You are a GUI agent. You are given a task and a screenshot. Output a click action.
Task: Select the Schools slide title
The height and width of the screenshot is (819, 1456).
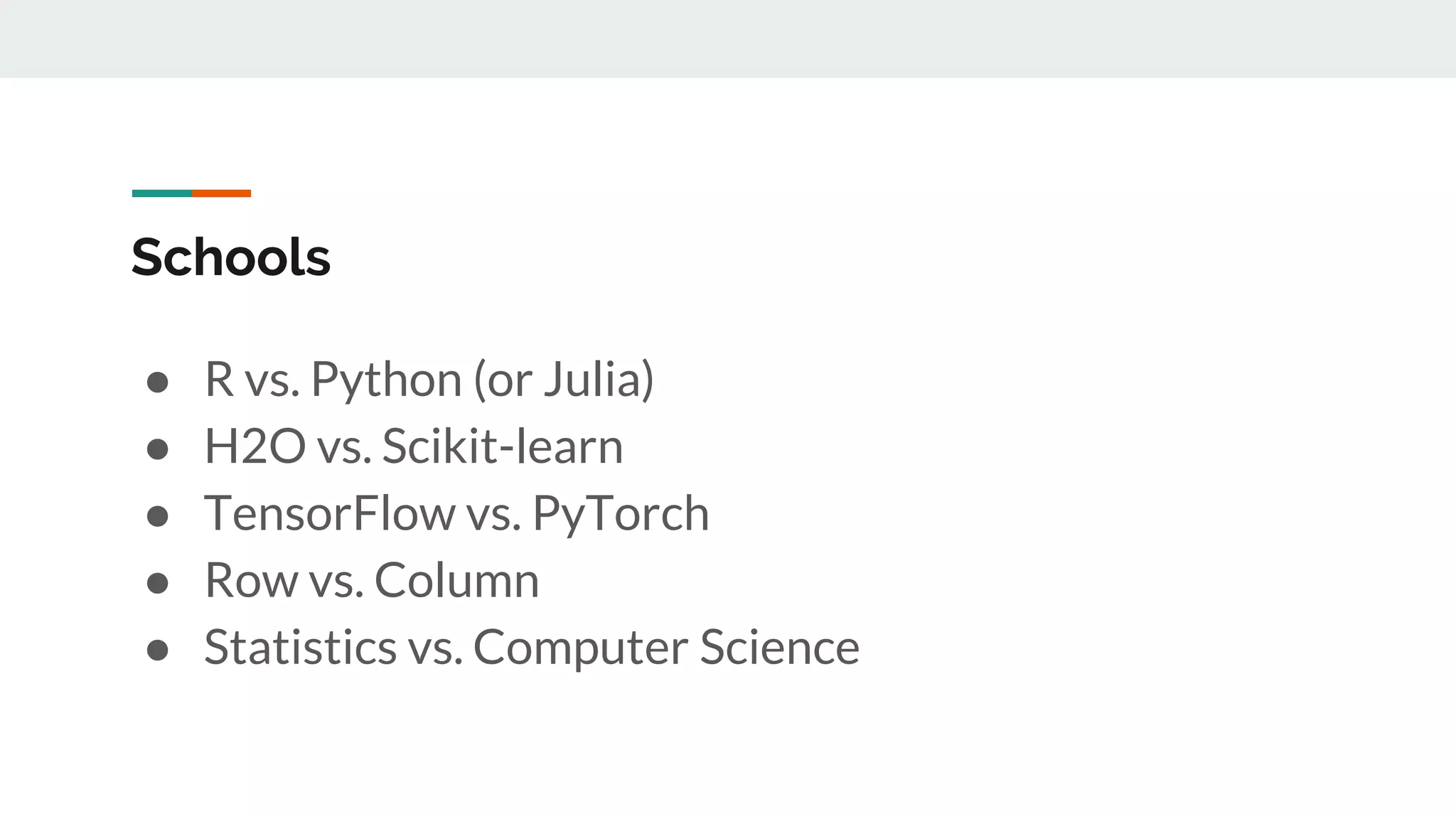(x=230, y=257)
